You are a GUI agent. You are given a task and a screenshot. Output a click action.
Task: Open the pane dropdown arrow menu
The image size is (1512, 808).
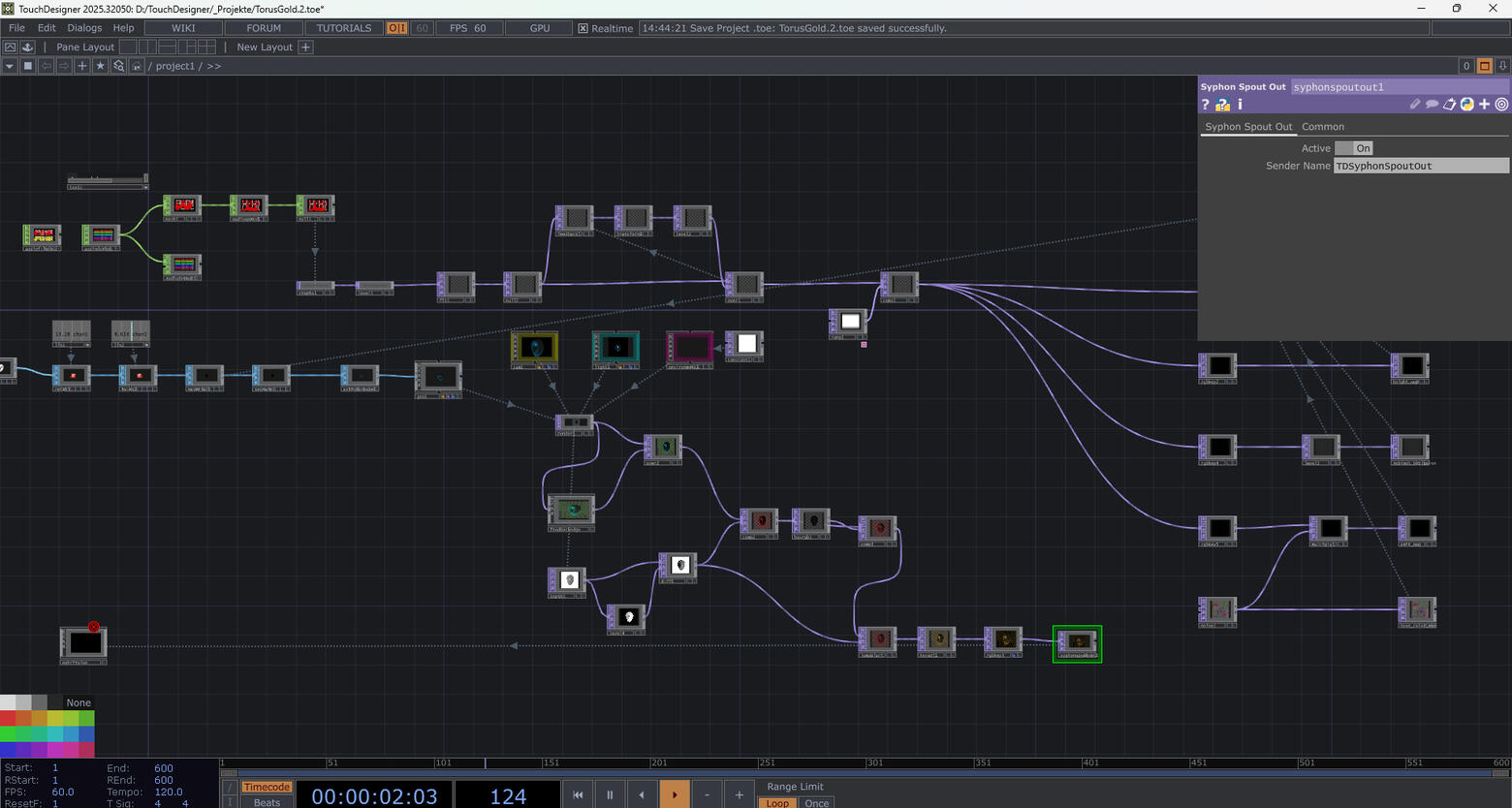[10, 66]
